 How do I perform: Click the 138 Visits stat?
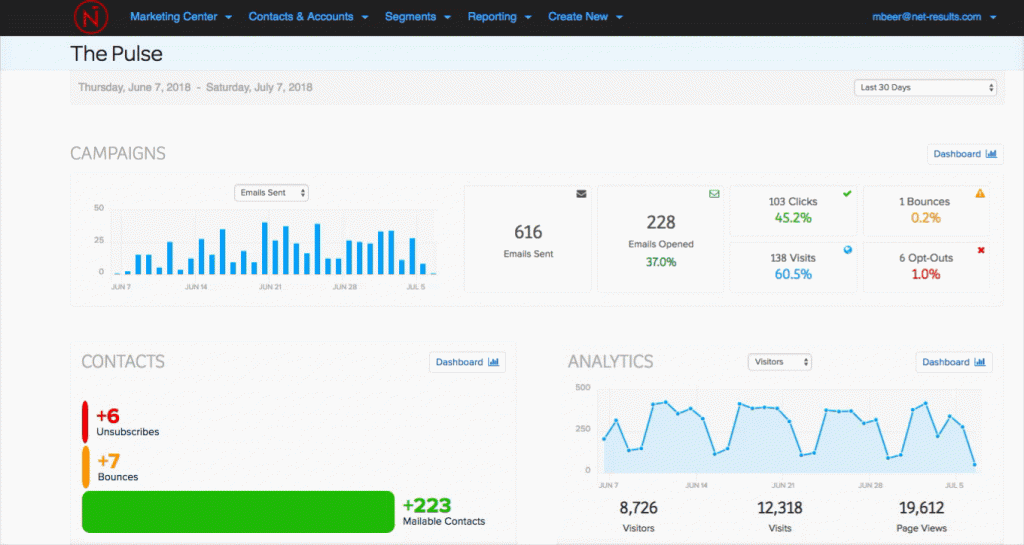(x=793, y=267)
